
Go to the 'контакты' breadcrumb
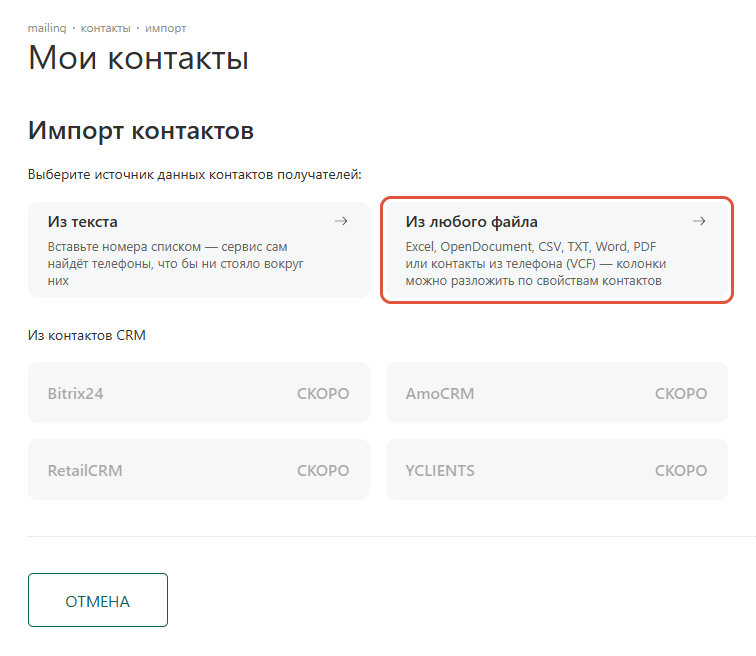pyautogui.click(x=105, y=28)
